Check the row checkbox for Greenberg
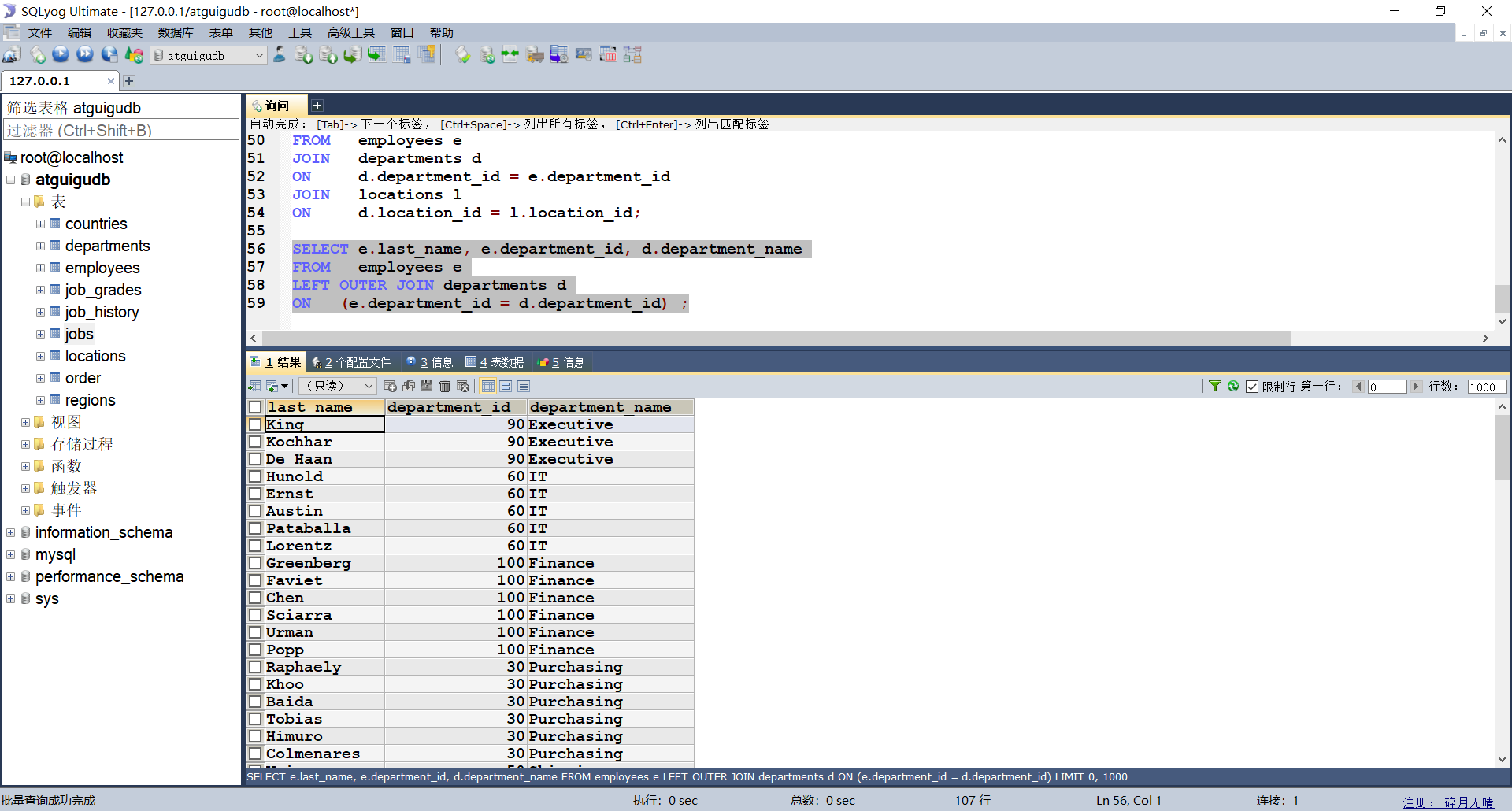The height and width of the screenshot is (811, 1512). click(x=255, y=563)
